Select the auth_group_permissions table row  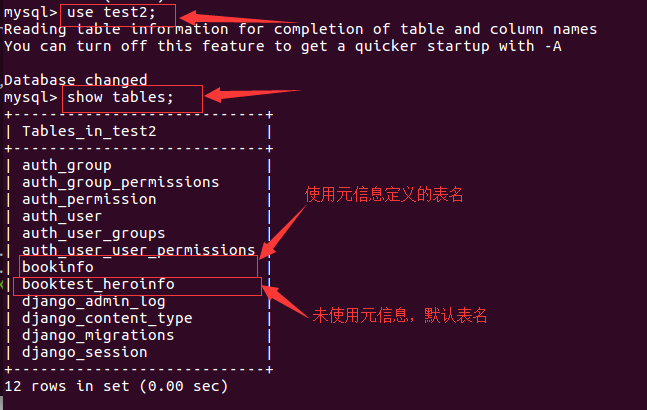click(120, 182)
